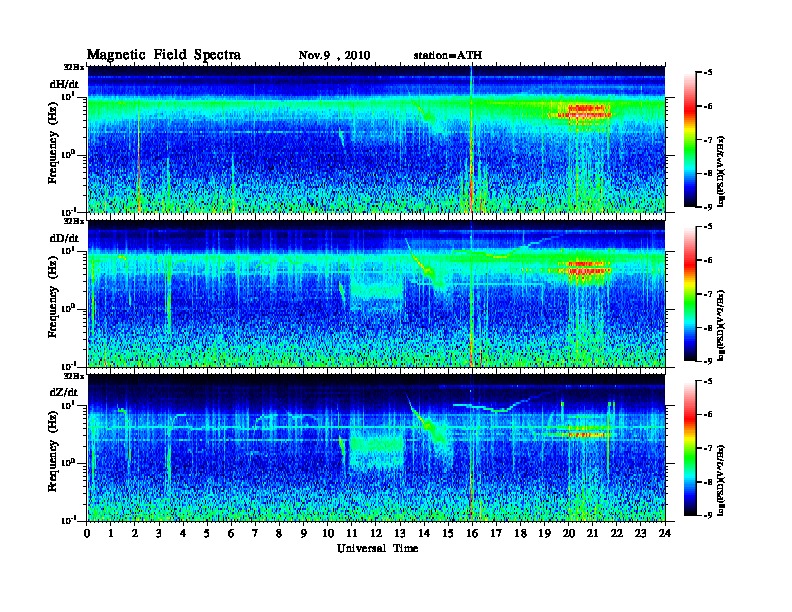Image resolution: width=792 pixels, height=612 pixels.
Task: Click the dH/dt panel label
Action: (x=64, y=84)
